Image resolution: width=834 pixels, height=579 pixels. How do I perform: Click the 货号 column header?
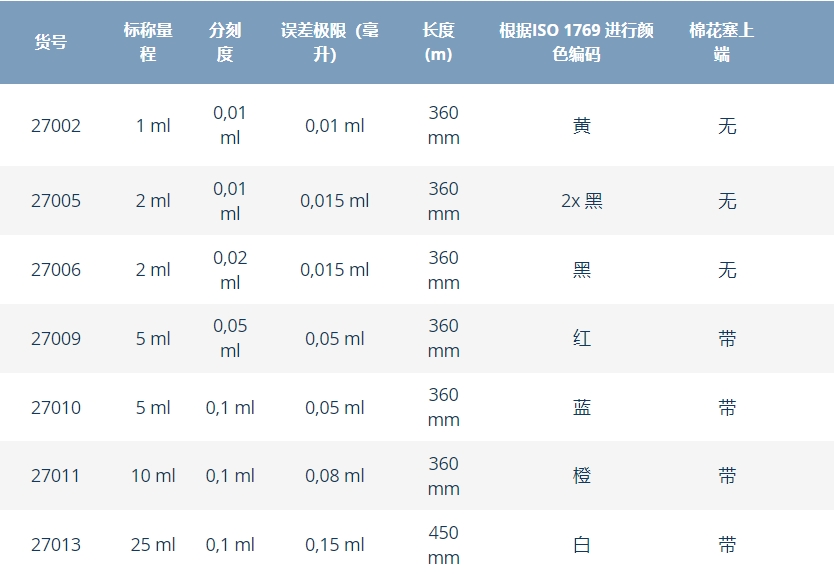click(51, 42)
